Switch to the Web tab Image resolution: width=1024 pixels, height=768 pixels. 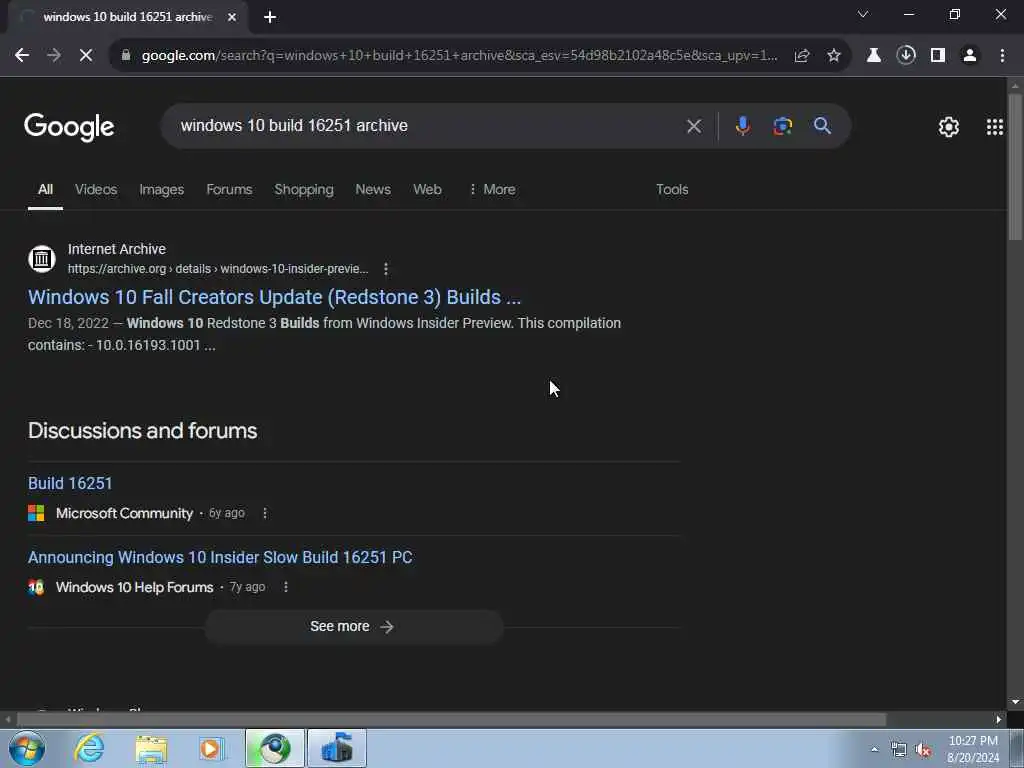(x=427, y=189)
